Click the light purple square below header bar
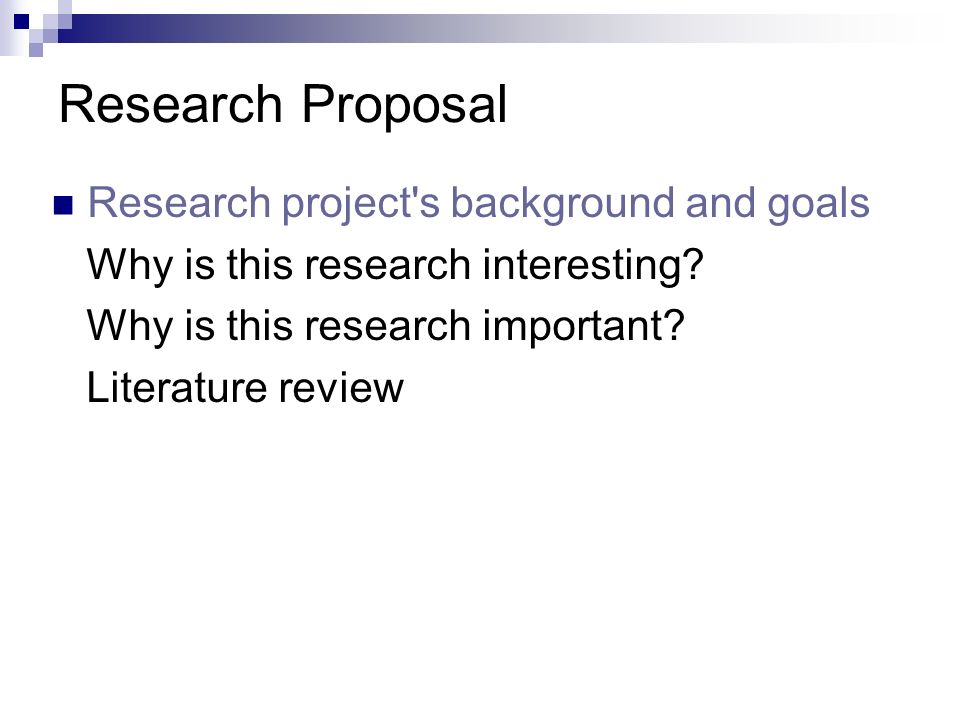The width and height of the screenshot is (960, 720). [x=36, y=50]
